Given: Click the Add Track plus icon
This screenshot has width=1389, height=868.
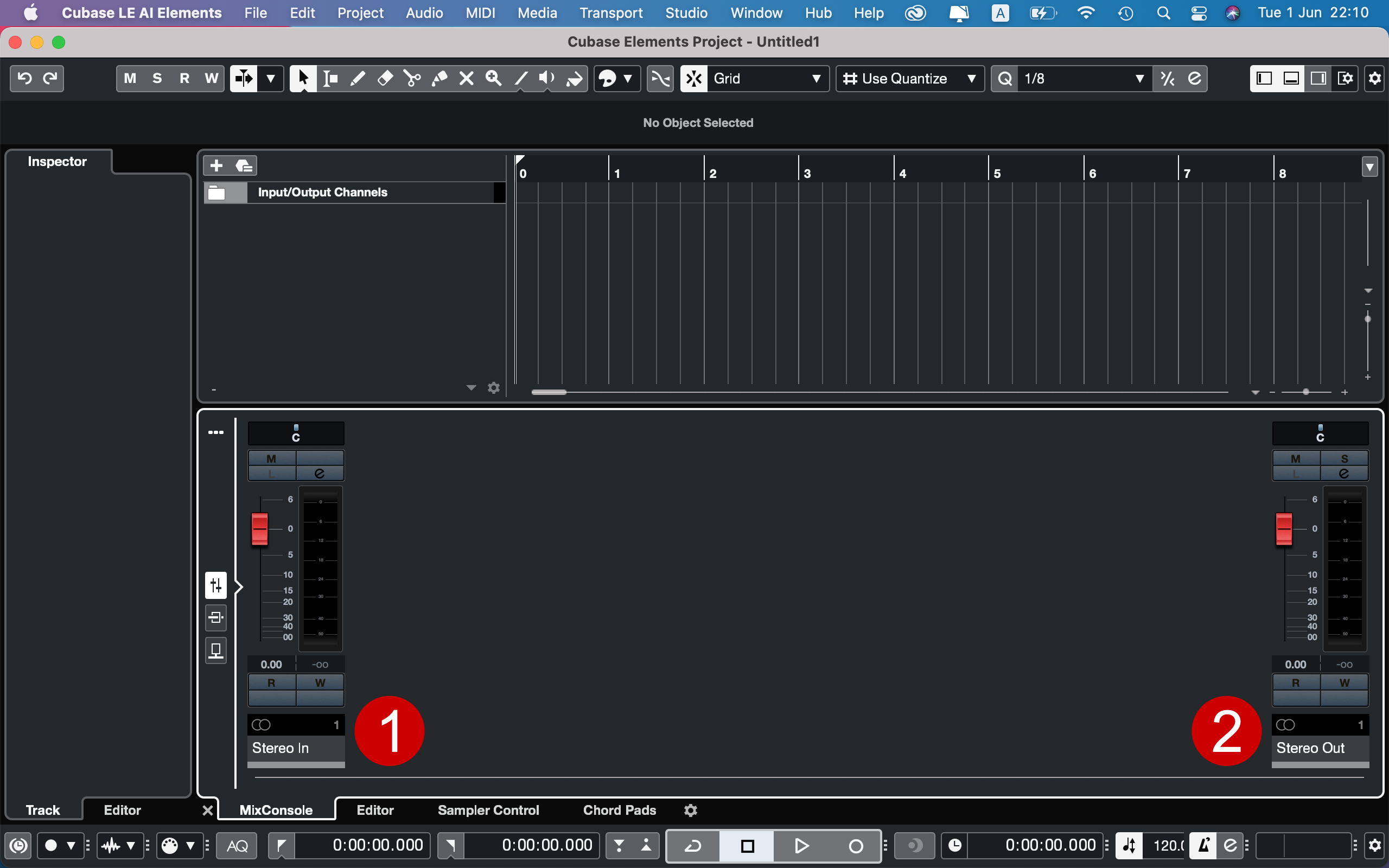Looking at the screenshot, I should (216, 166).
